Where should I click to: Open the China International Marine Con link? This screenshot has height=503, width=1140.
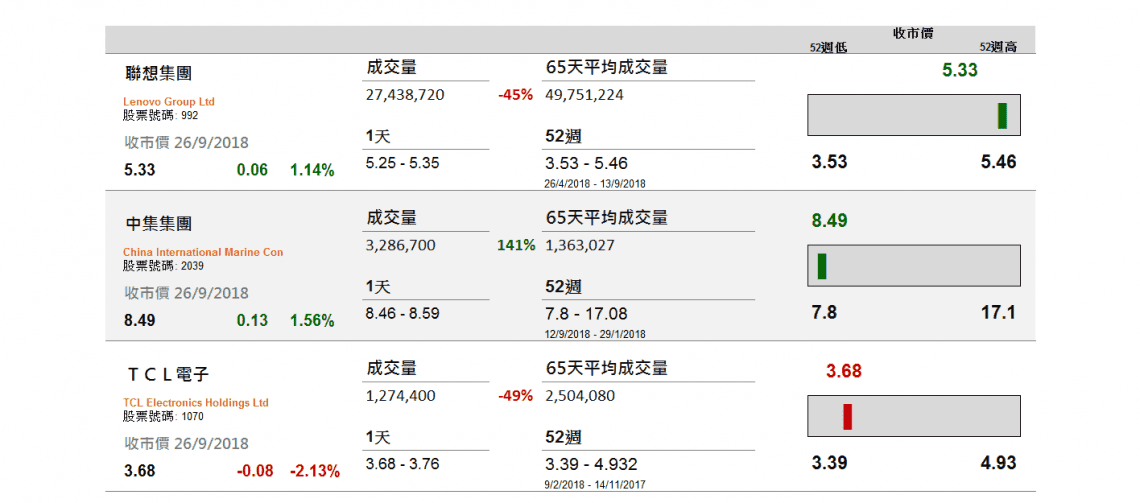tap(203, 252)
